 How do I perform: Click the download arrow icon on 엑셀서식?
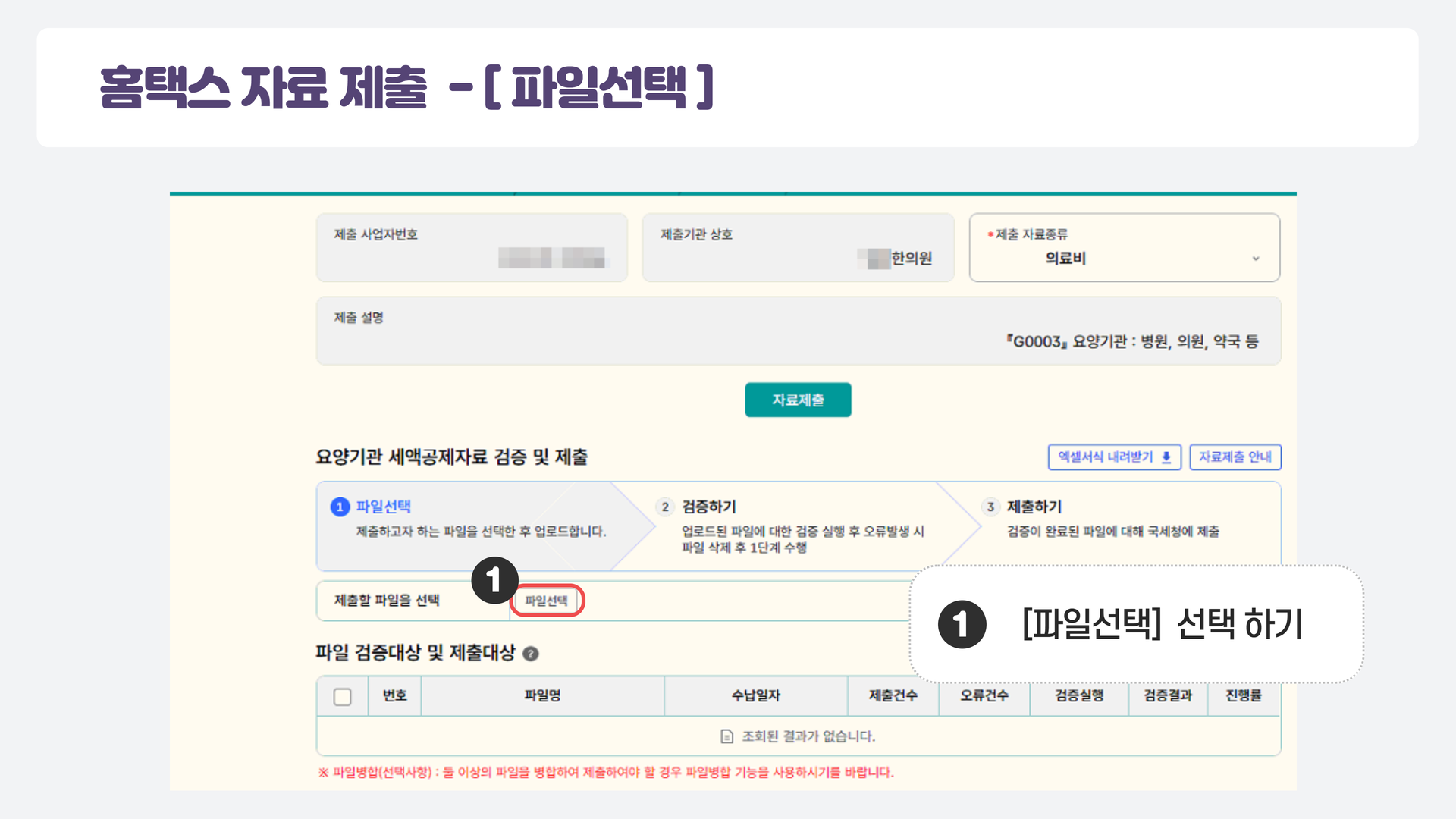1166,457
